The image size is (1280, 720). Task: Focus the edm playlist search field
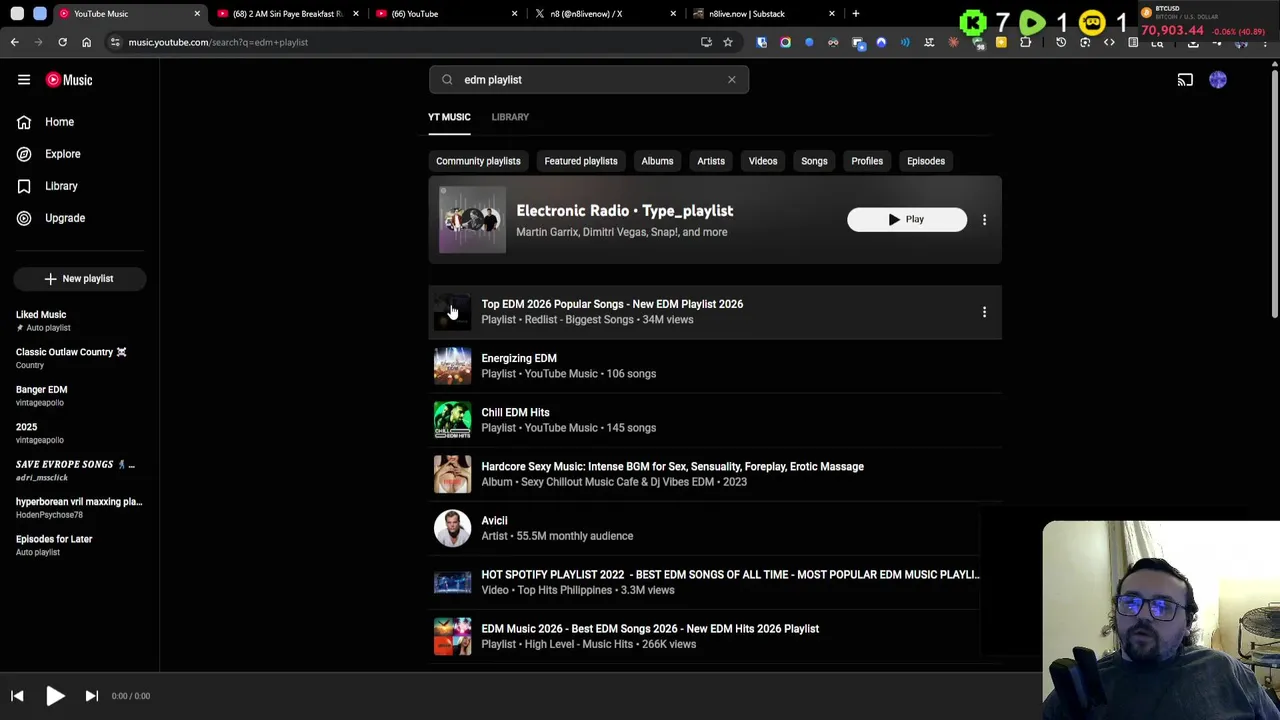pyautogui.click(x=588, y=80)
